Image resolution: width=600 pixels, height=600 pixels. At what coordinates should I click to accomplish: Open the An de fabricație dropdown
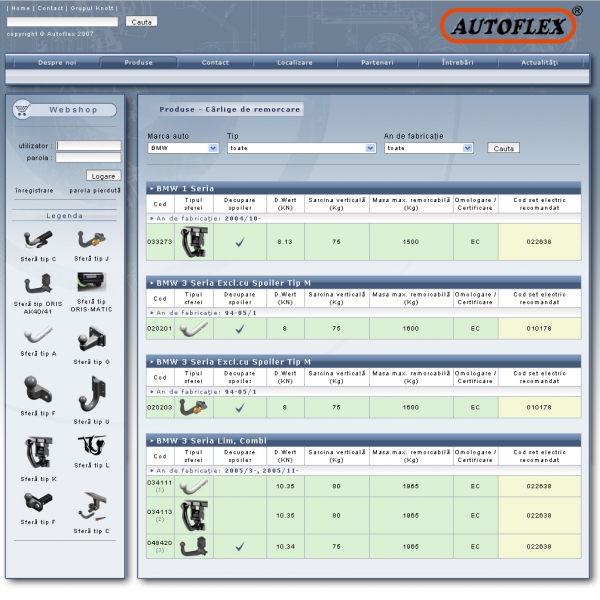(429, 148)
